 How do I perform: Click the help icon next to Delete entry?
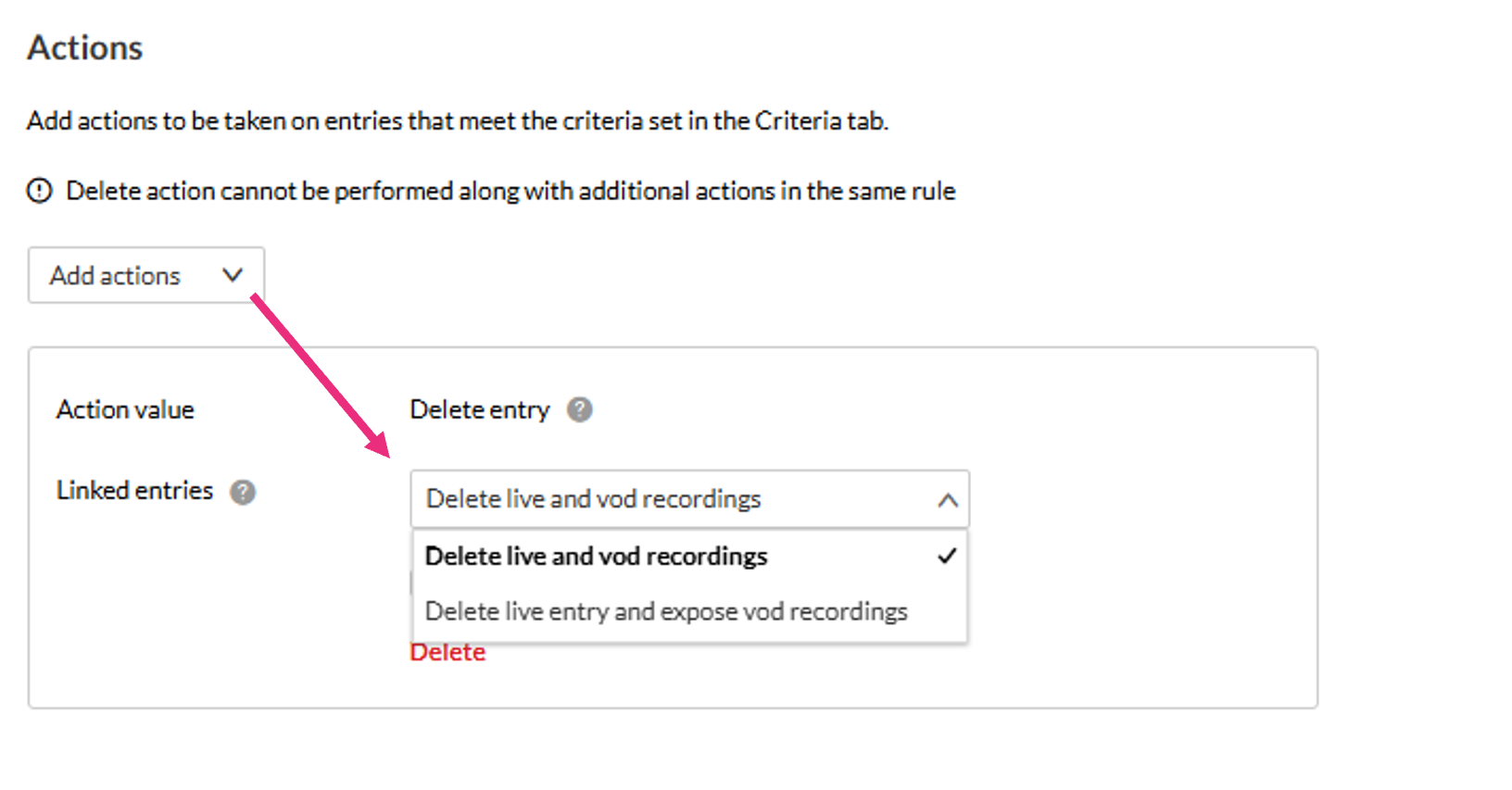tap(580, 409)
